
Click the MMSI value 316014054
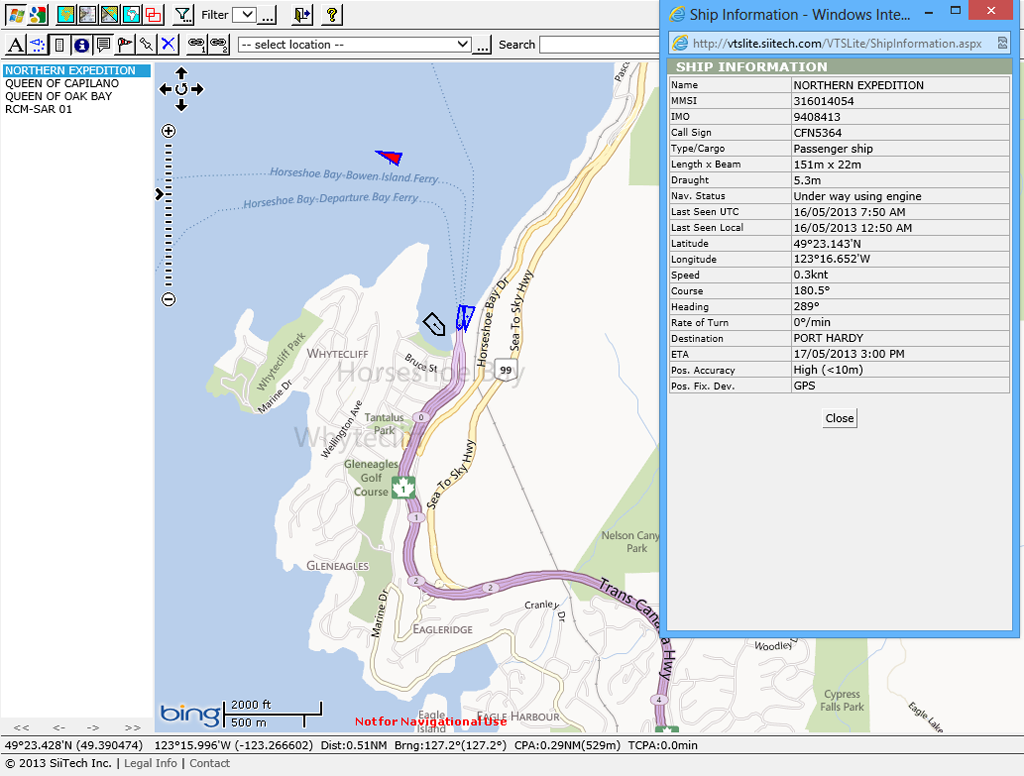point(824,101)
